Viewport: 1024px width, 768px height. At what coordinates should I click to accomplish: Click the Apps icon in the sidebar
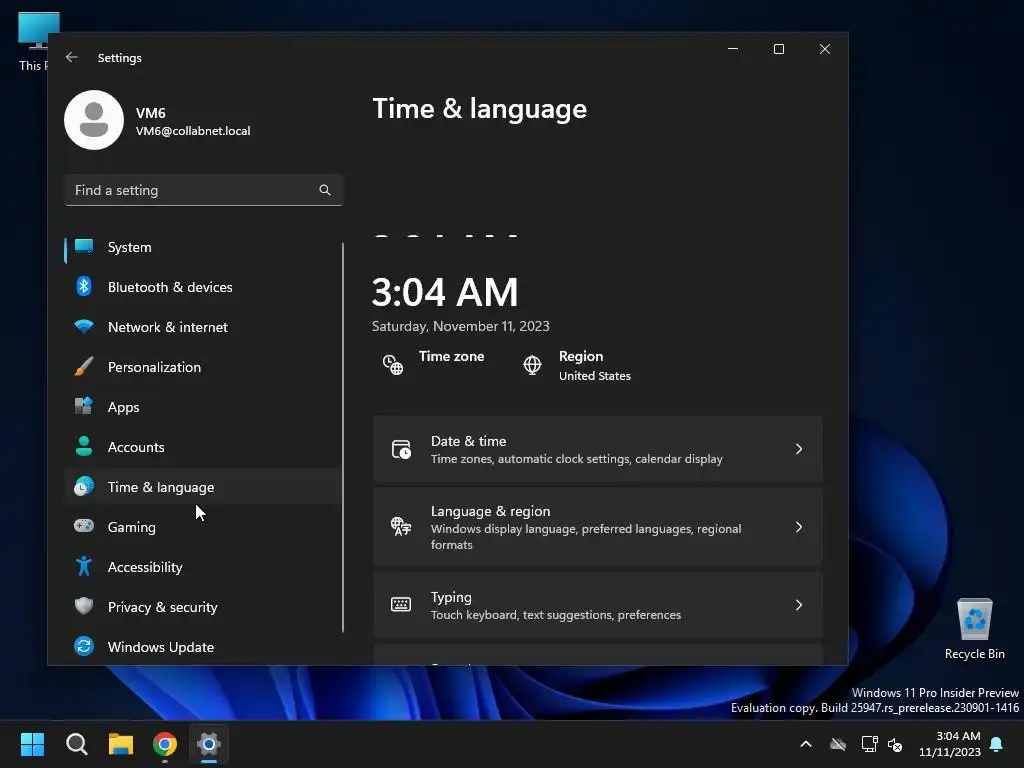tap(84, 406)
